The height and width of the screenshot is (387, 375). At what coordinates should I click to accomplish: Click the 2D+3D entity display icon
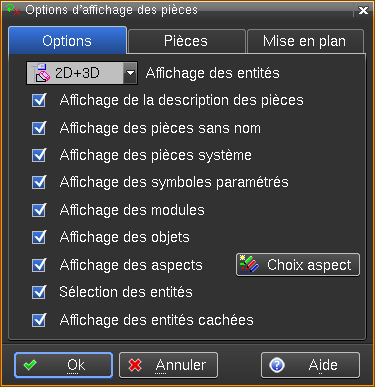click(41, 73)
